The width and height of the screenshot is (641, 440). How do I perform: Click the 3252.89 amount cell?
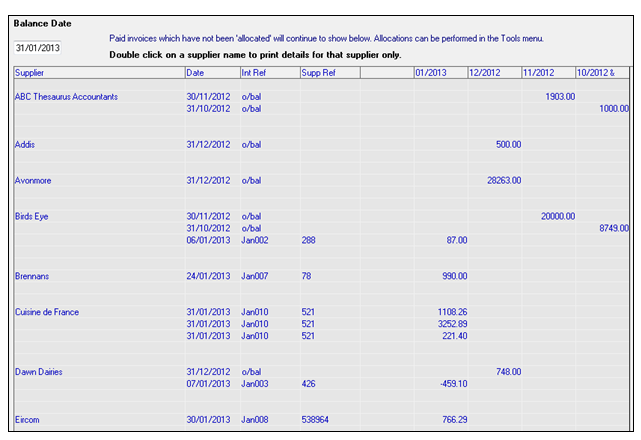click(x=452, y=324)
